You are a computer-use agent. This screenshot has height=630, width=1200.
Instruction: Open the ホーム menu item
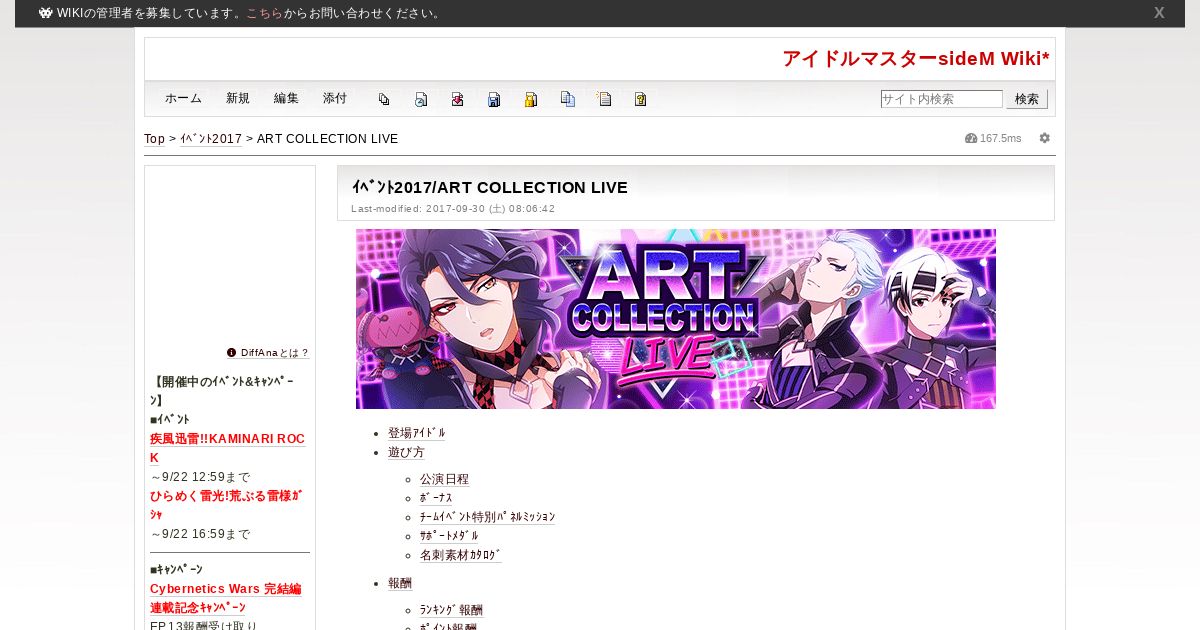click(x=183, y=99)
